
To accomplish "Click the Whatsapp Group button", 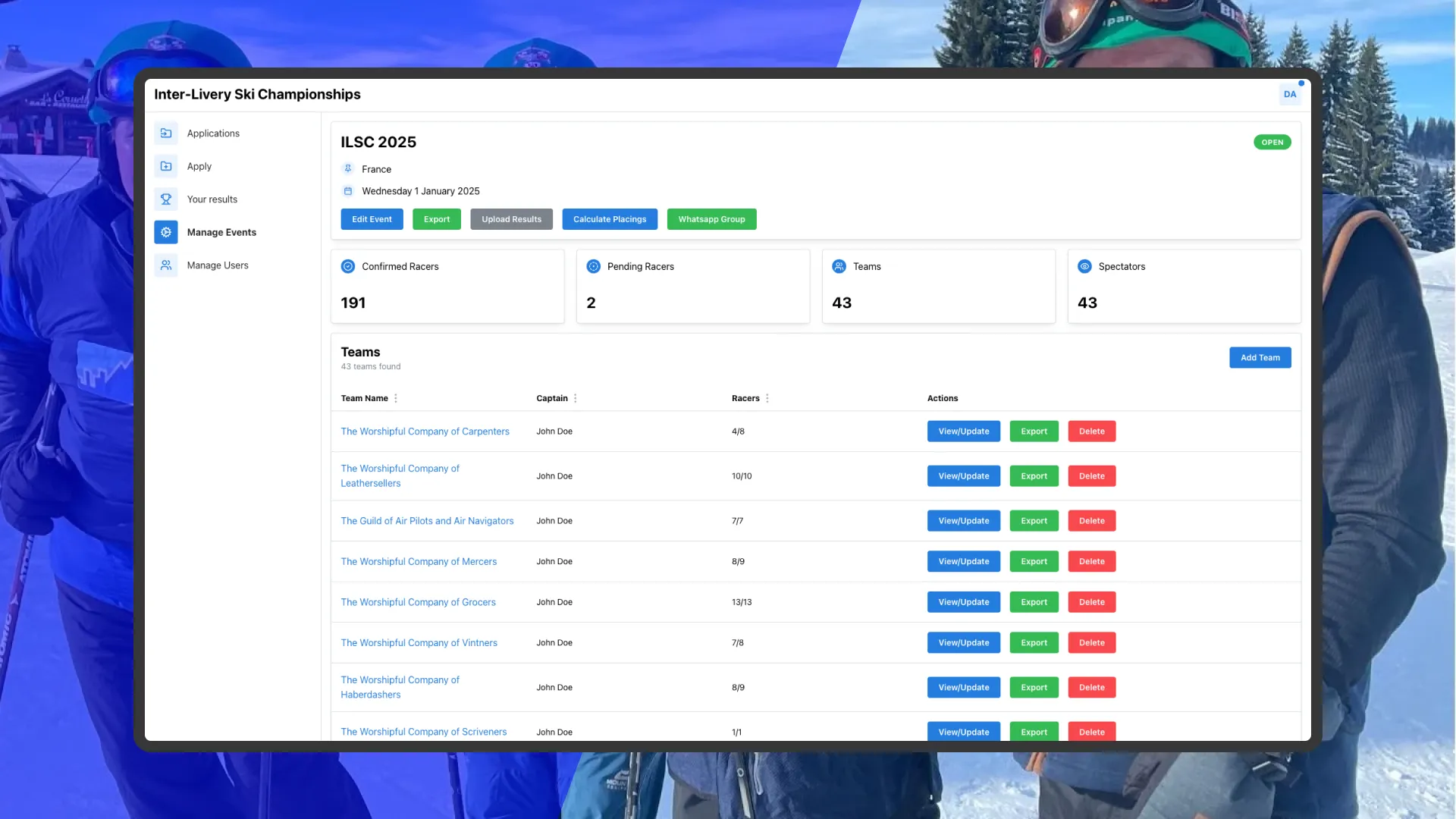I will click(x=711, y=219).
